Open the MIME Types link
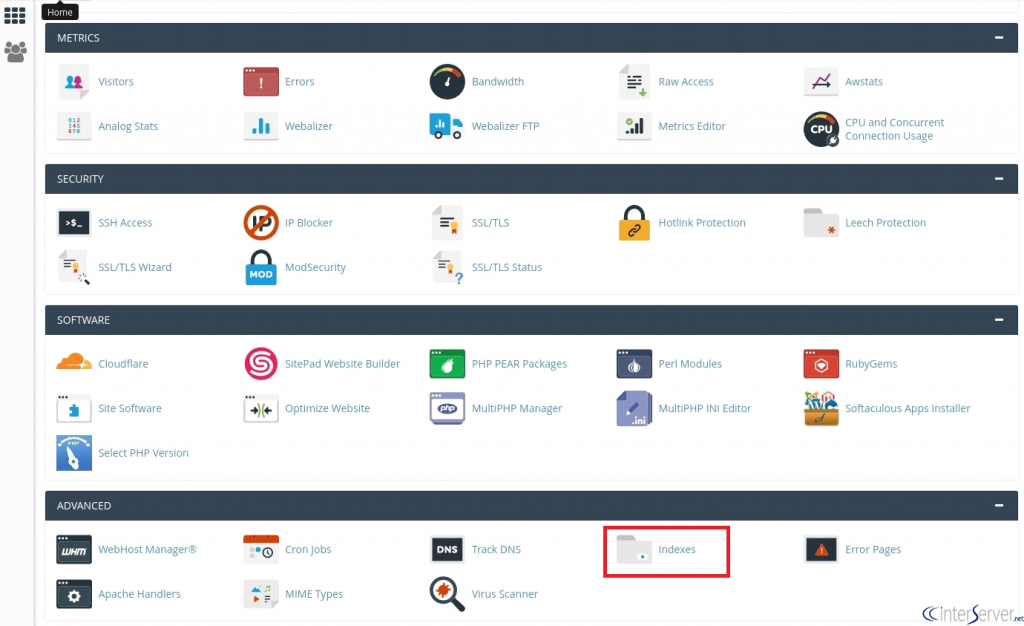This screenshot has height=626, width=1024. coord(313,594)
